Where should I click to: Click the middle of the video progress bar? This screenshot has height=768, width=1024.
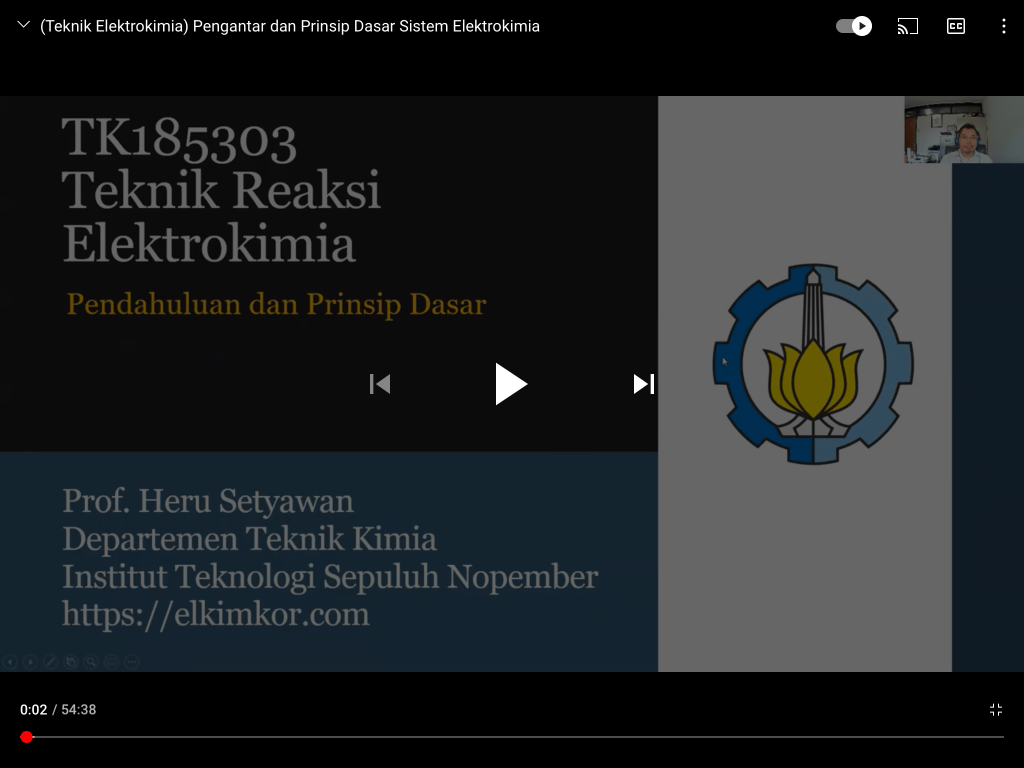tap(512, 737)
